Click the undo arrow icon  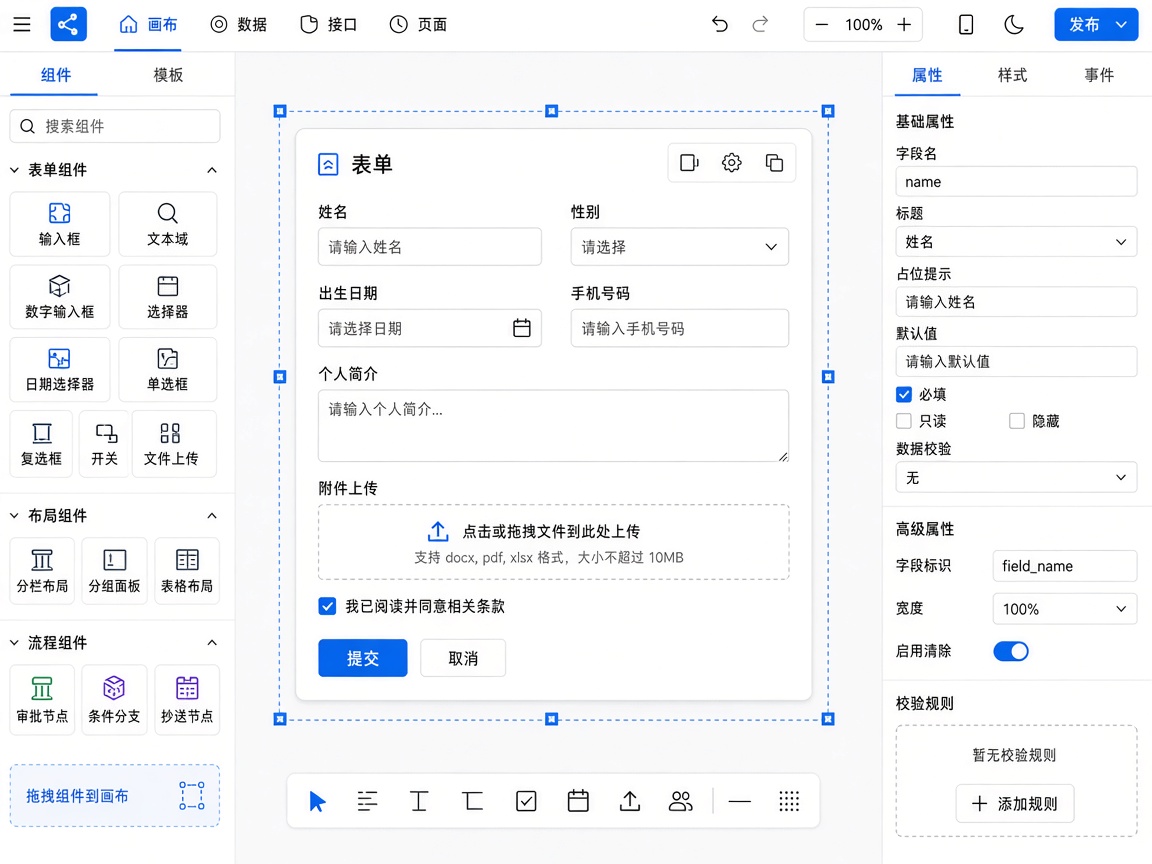(x=719, y=24)
